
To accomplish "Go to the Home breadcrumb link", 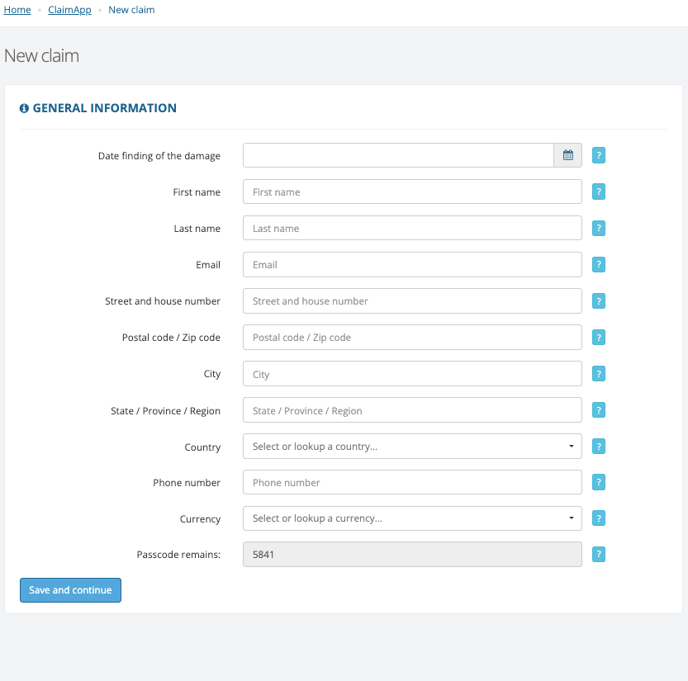I will pyautogui.click(x=17, y=10).
